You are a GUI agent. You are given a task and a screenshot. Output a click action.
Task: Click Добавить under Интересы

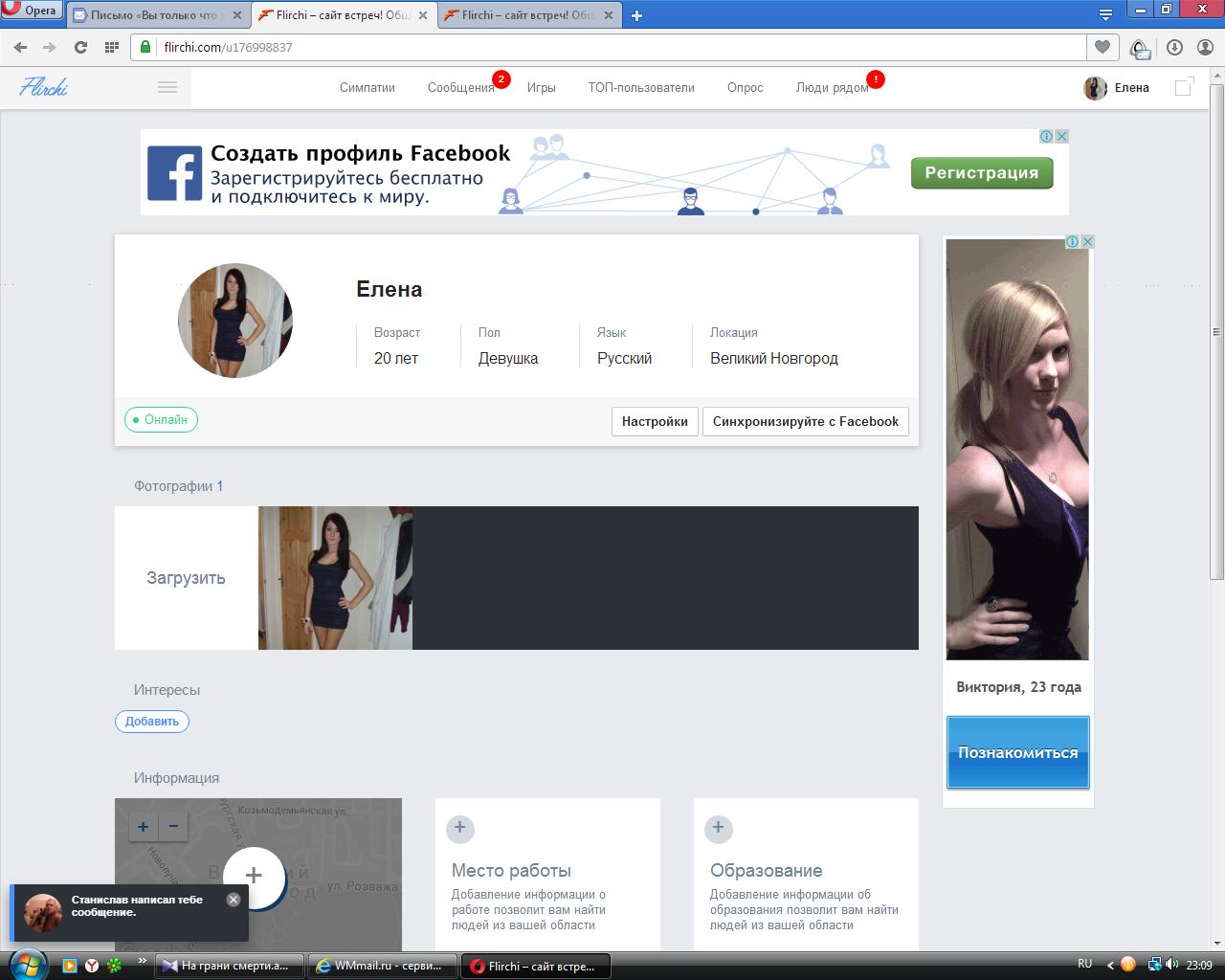[152, 722]
